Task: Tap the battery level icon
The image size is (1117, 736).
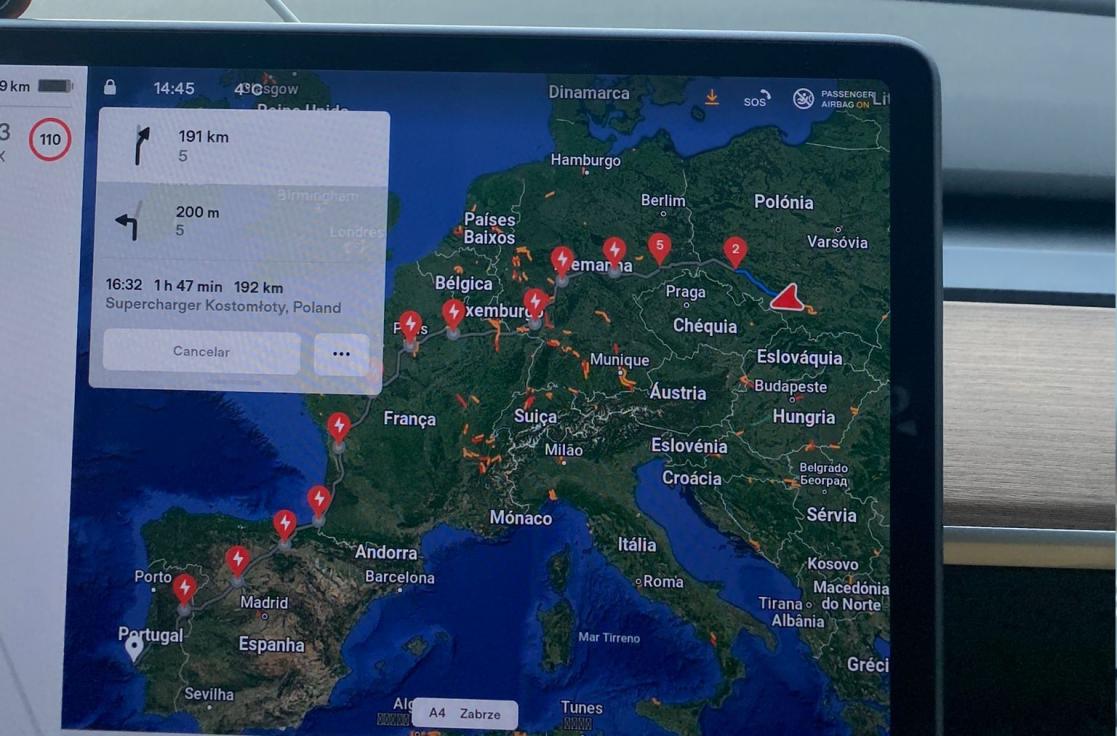Action: pyautogui.click(x=55, y=86)
